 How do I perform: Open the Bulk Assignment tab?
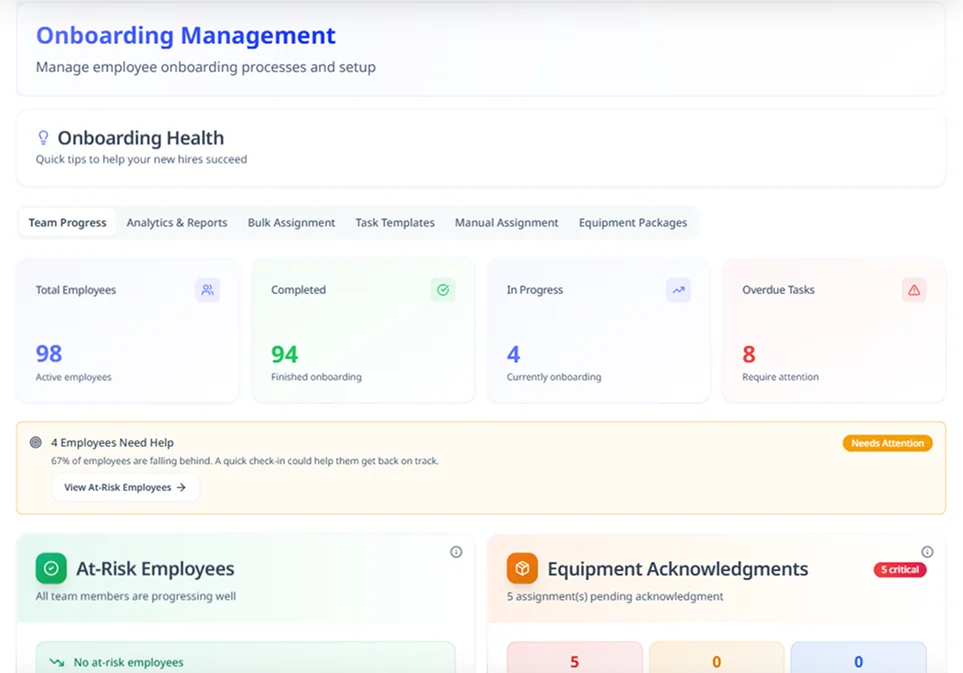[291, 223]
